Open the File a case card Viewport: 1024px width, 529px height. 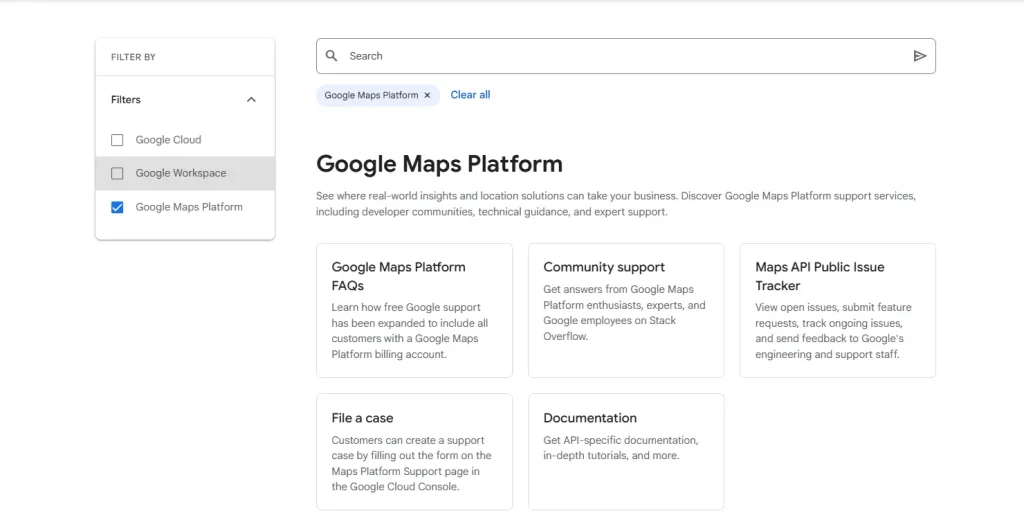point(414,451)
